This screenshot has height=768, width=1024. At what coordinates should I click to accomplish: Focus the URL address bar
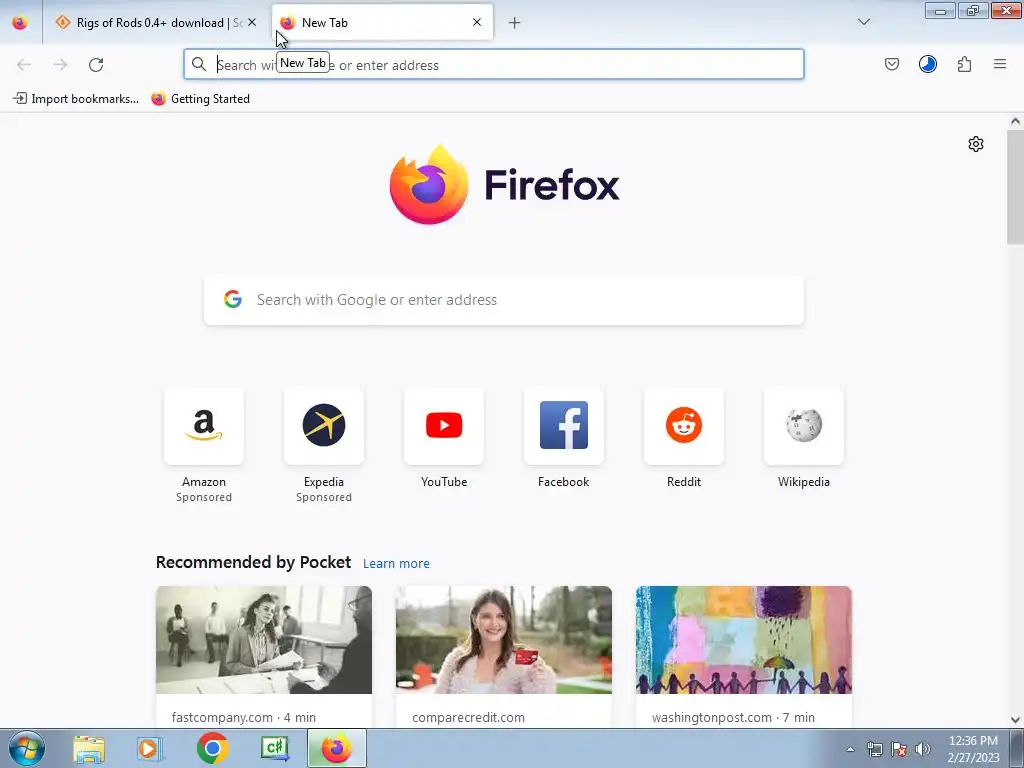point(494,65)
